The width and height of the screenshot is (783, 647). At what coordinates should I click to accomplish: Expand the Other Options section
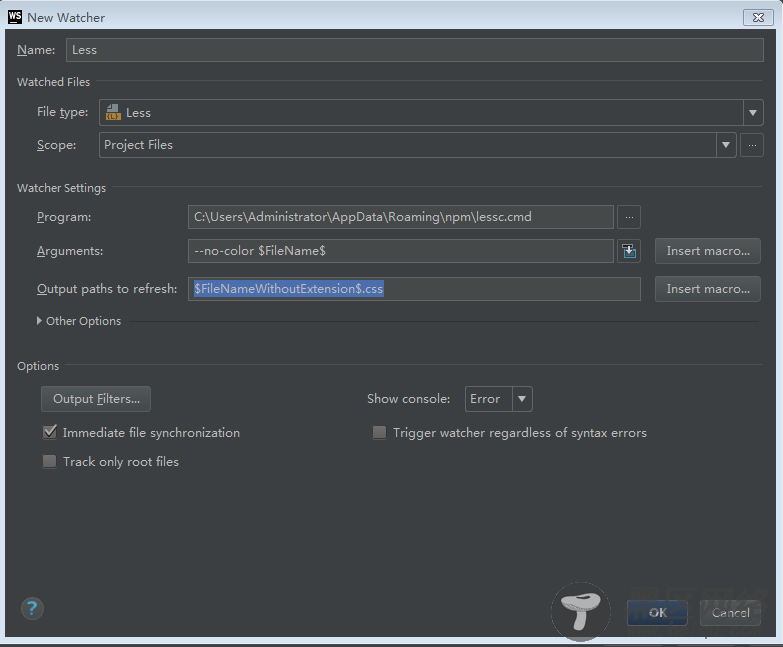[39, 321]
